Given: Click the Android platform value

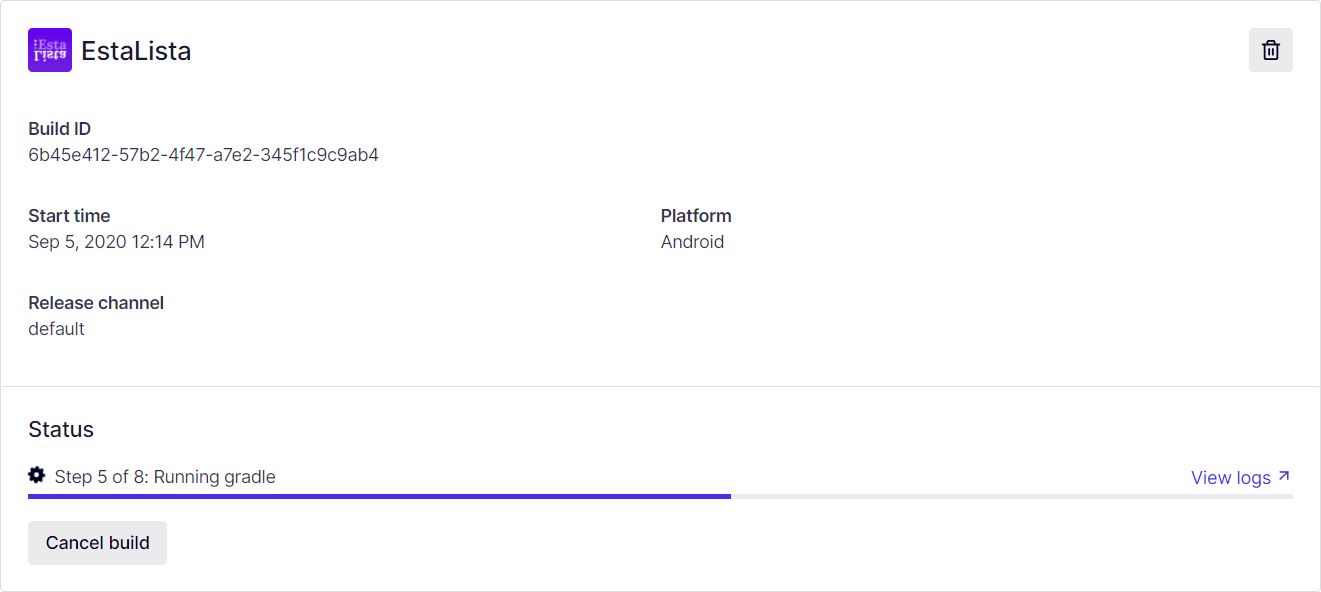Looking at the screenshot, I should 692,242.
